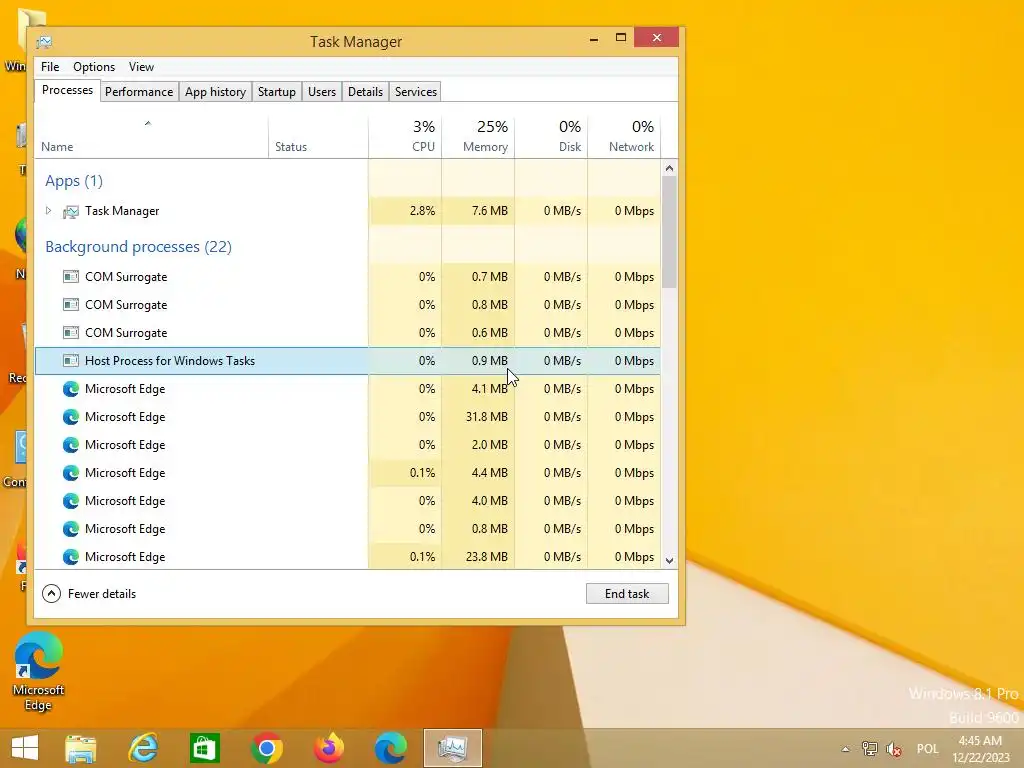This screenshot has width=1024, height=768.
Task: Click the Edge icon on the 23.8 MB row
Action: coord(71,557)
